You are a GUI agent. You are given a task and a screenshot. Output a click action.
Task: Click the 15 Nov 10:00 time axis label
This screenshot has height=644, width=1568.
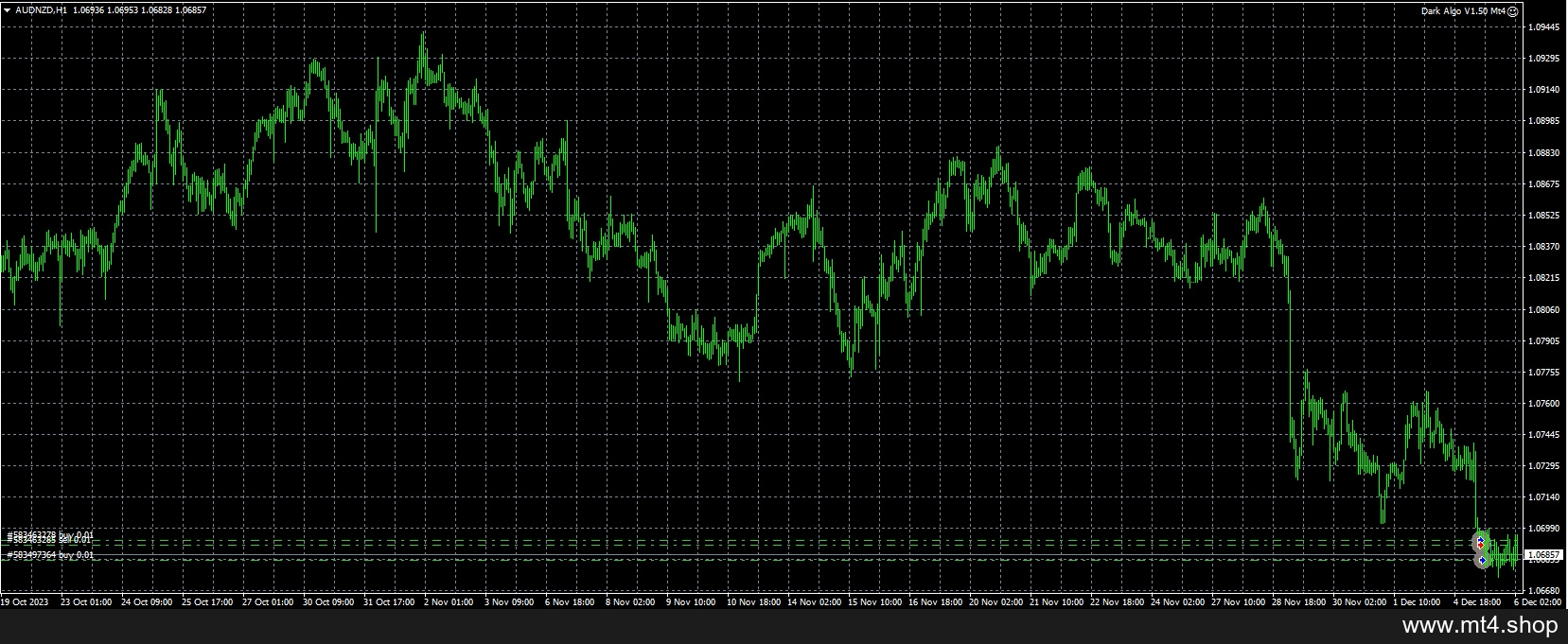pos(874,601)
